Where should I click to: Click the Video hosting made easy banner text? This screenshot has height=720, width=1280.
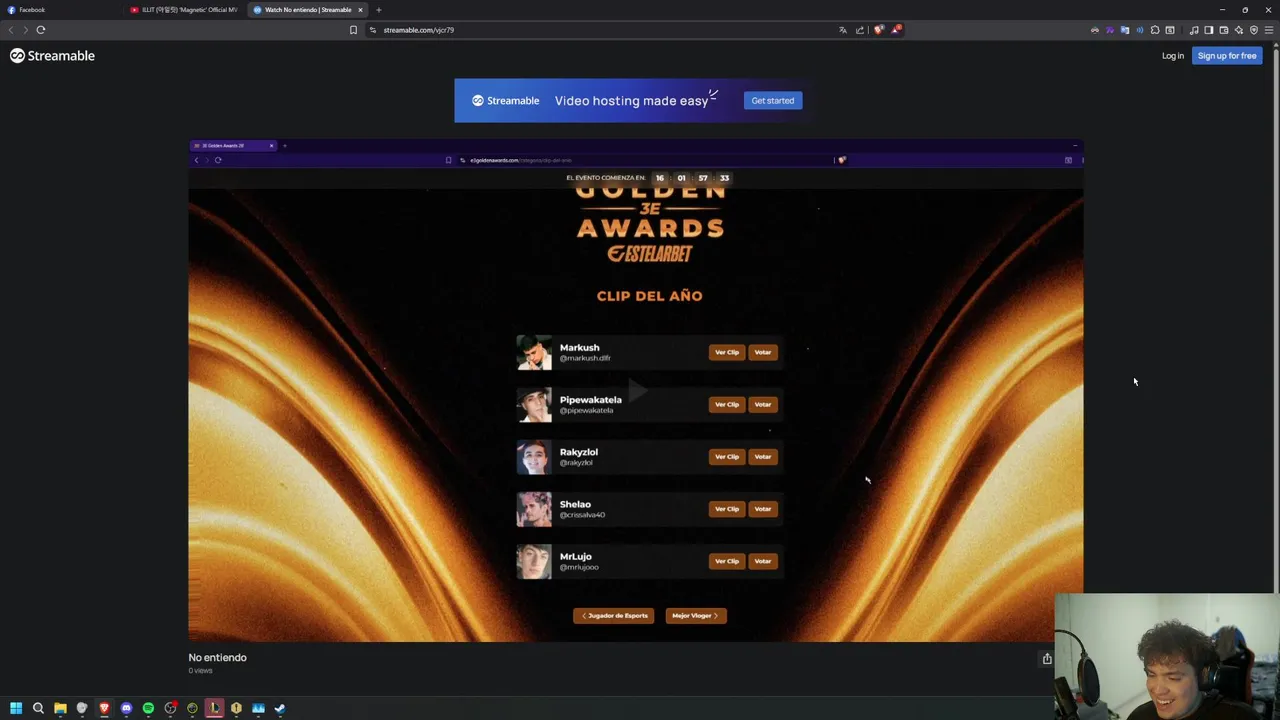tap(632, 100)
